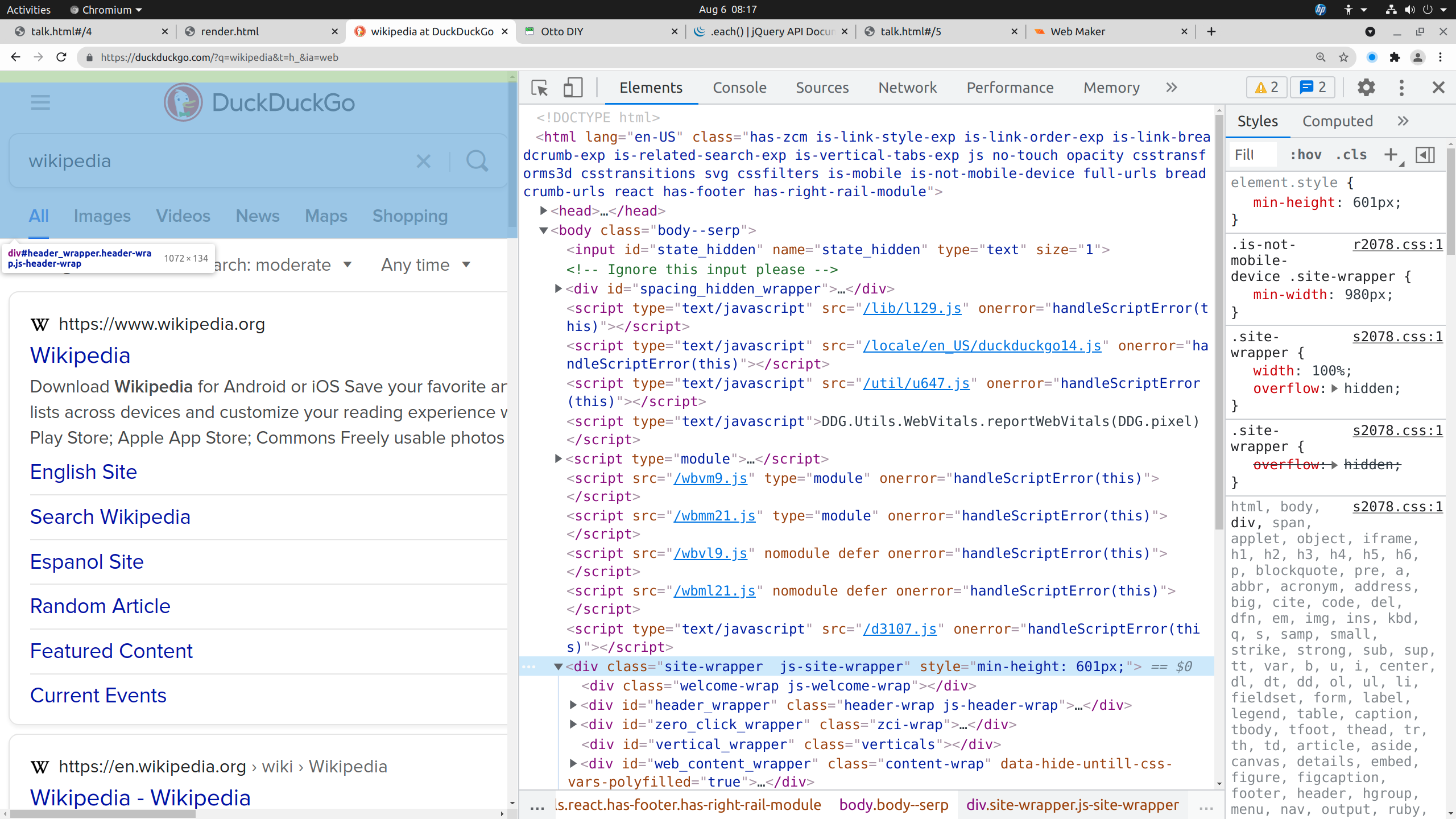1456x819 pixels.
Task: Switch to the Computed styles tab
Action: (x=1337, y=121)
